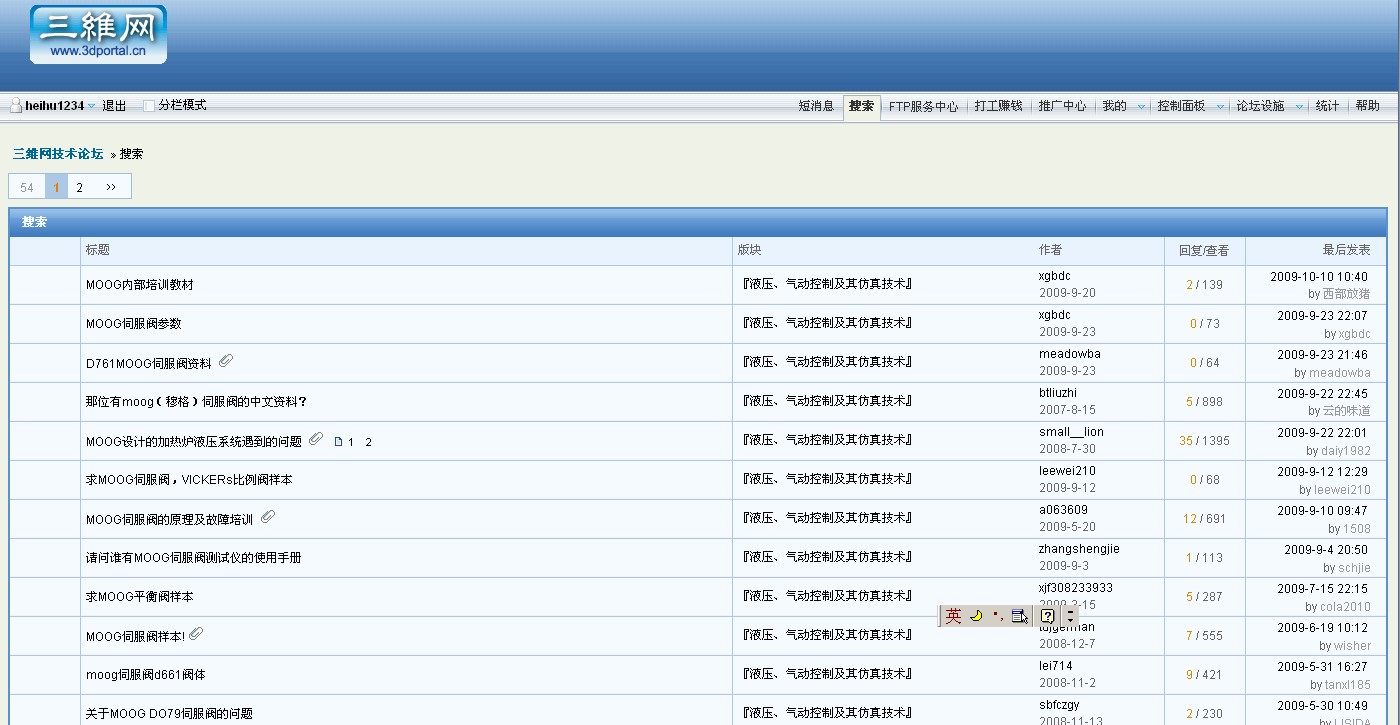Viewport: 1400px width, 725px height.
Task: Select the 搜索 tab in navigation
Action: tap(861, 106)
